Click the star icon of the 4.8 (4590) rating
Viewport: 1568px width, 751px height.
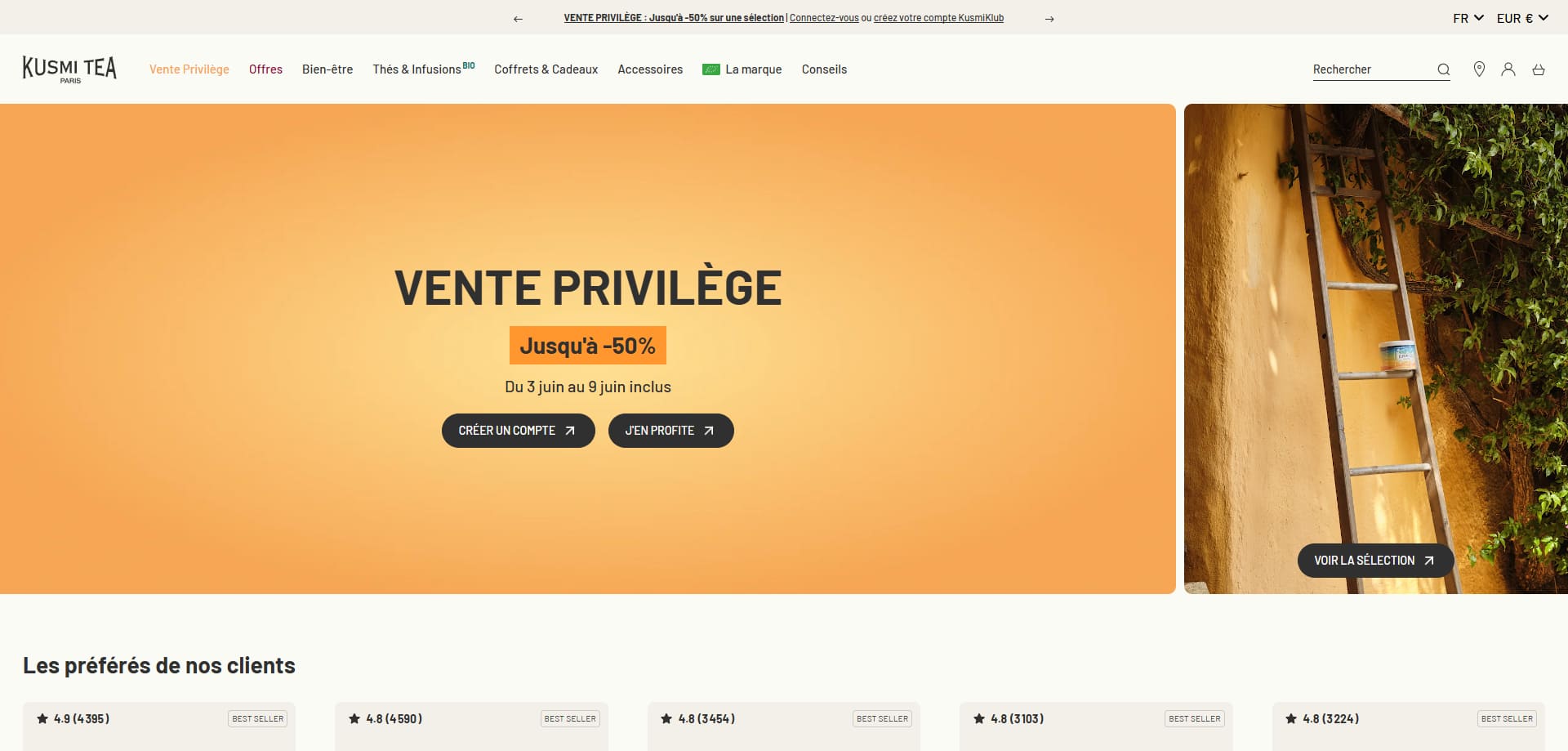[354, 719]
